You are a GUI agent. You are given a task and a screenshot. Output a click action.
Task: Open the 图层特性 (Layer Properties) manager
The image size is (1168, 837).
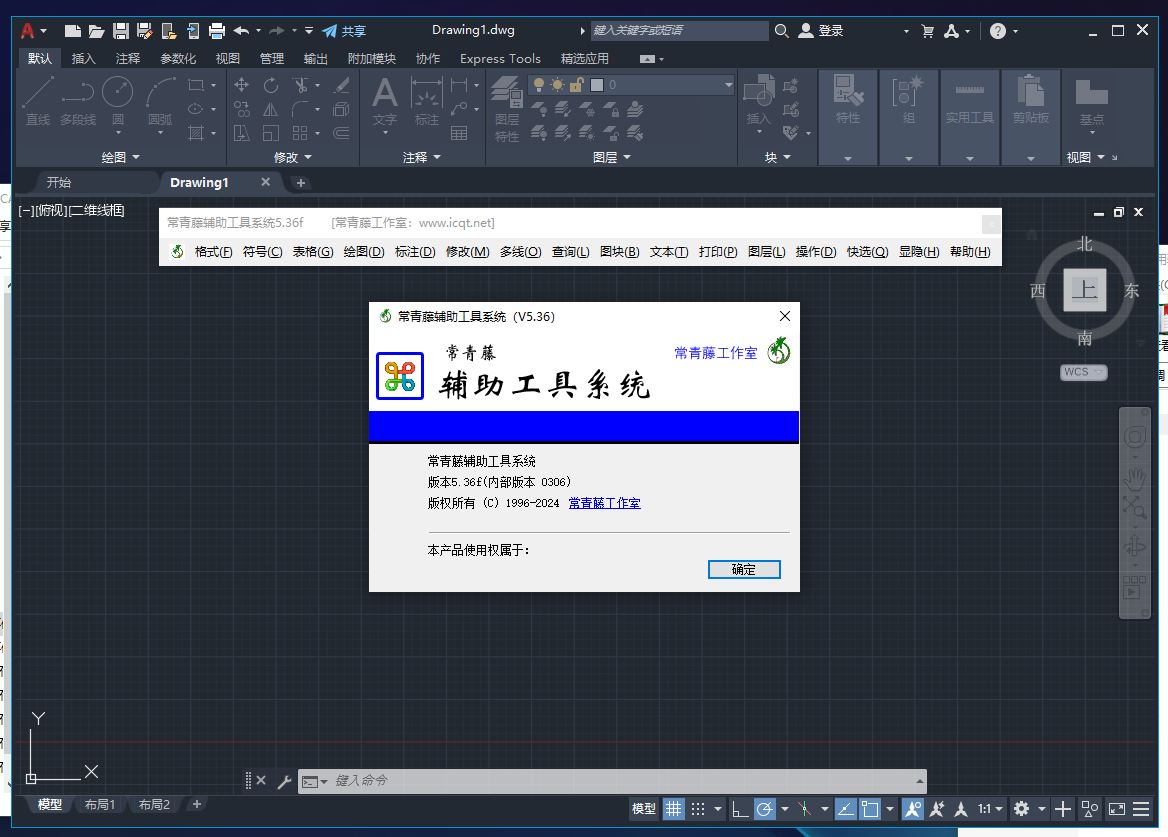tap(506, 103)
